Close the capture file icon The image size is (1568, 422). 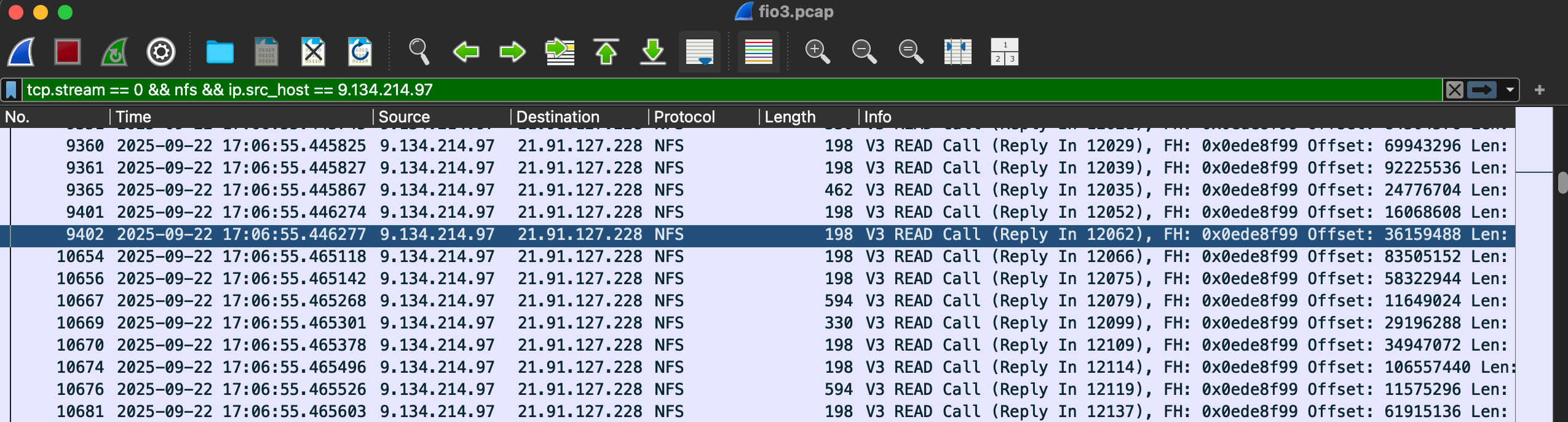(313, 52)
